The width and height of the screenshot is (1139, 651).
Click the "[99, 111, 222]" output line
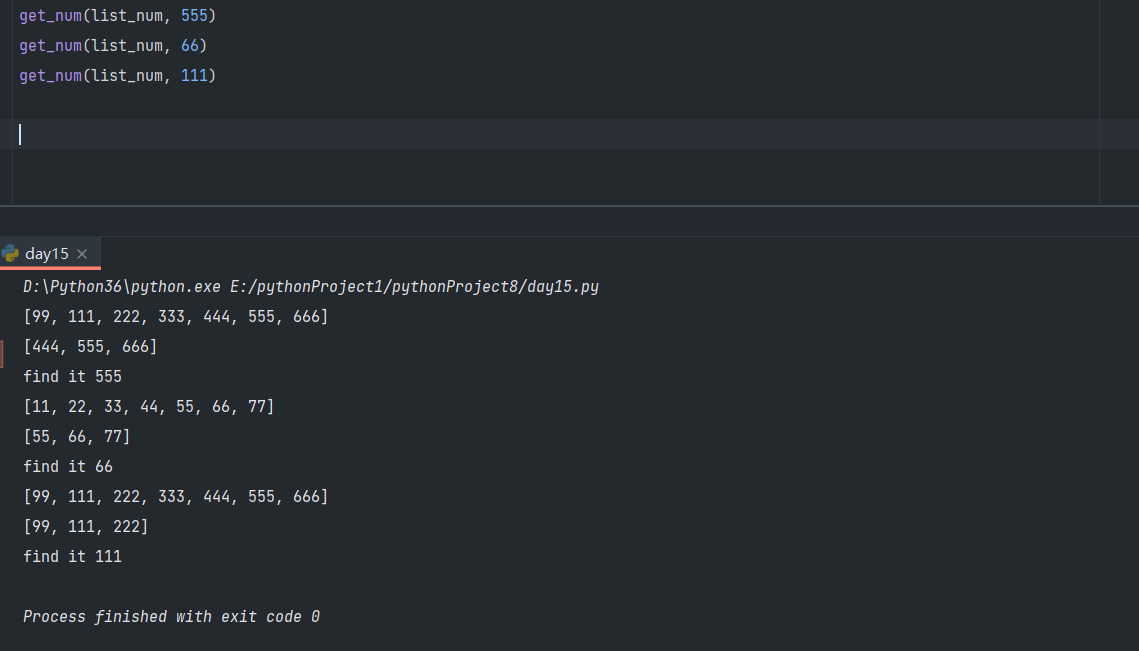[86, 527]
